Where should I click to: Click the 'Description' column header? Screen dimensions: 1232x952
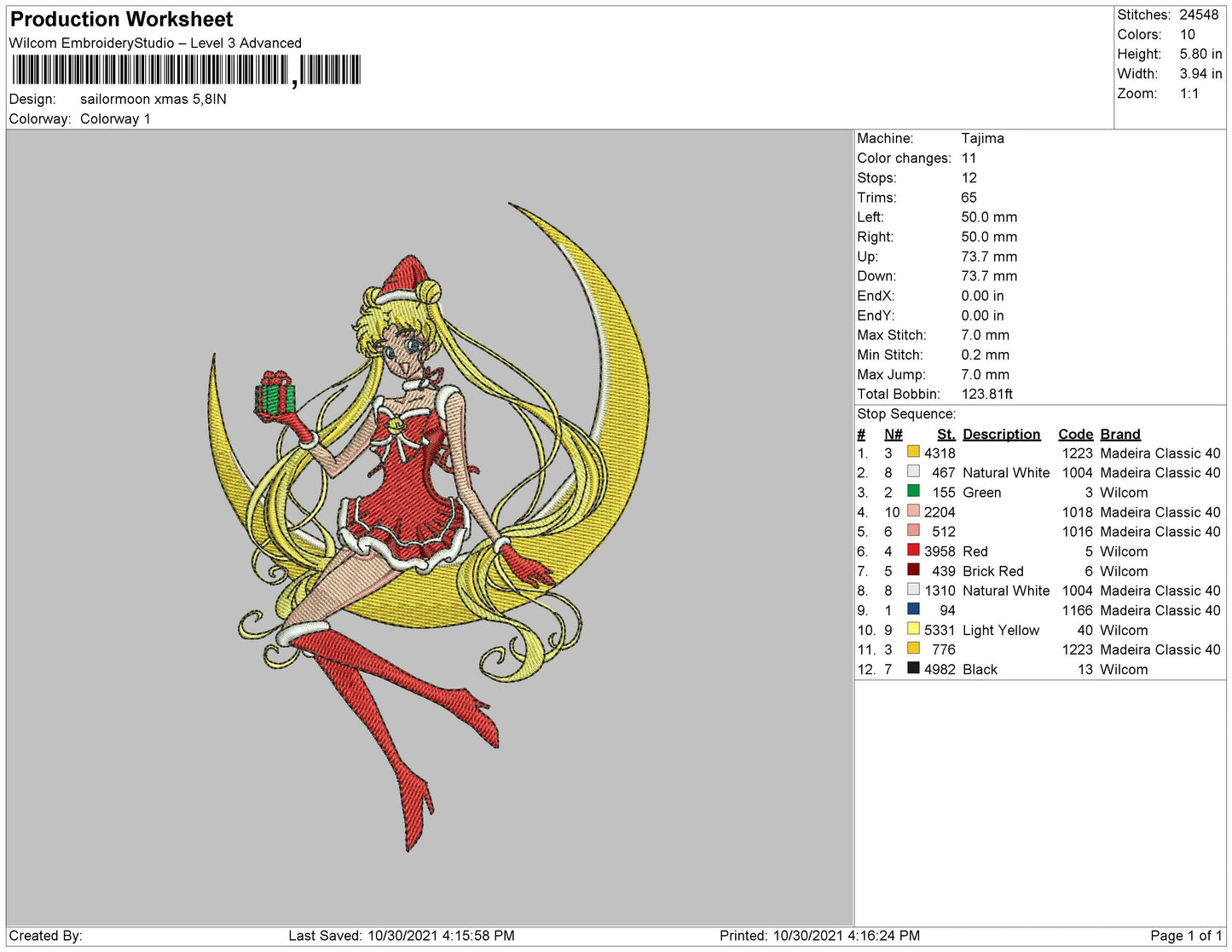[1002, 434]
